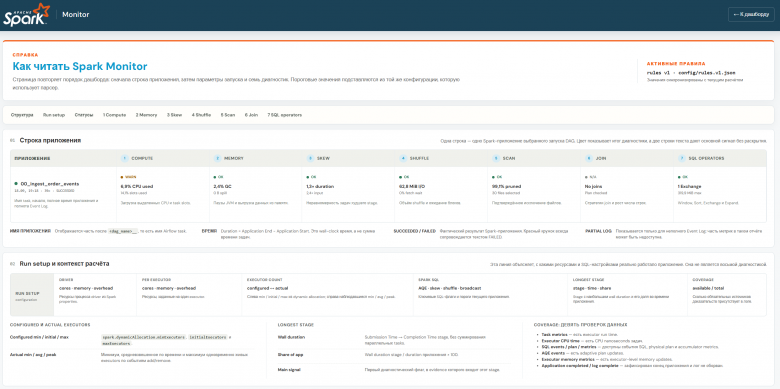The image size is (780, 389).
Task: Click the heading 'Как читать Spark Monitor'
Action: click(x=80, y=66)
